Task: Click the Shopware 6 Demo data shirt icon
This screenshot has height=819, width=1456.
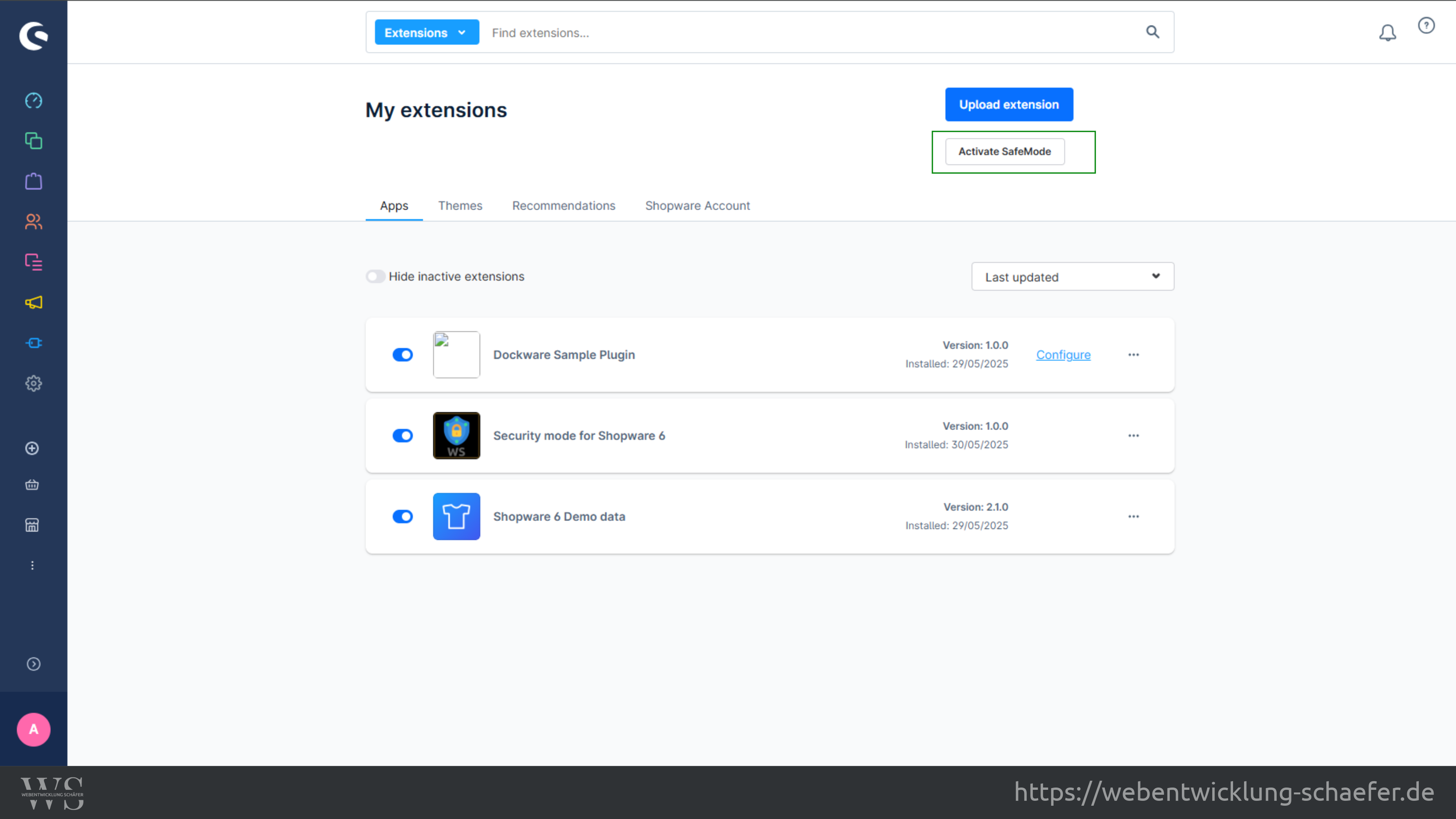Action: [457, 516]
